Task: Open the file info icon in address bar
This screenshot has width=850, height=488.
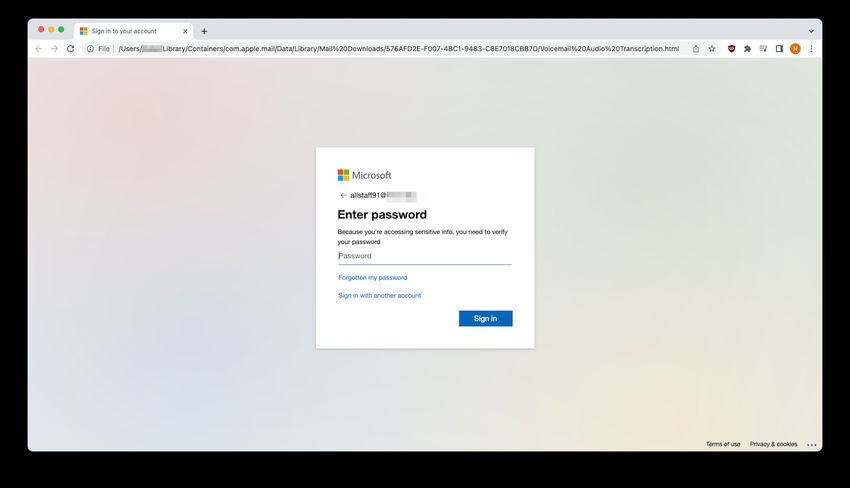Action: click(x=90, y=49)
